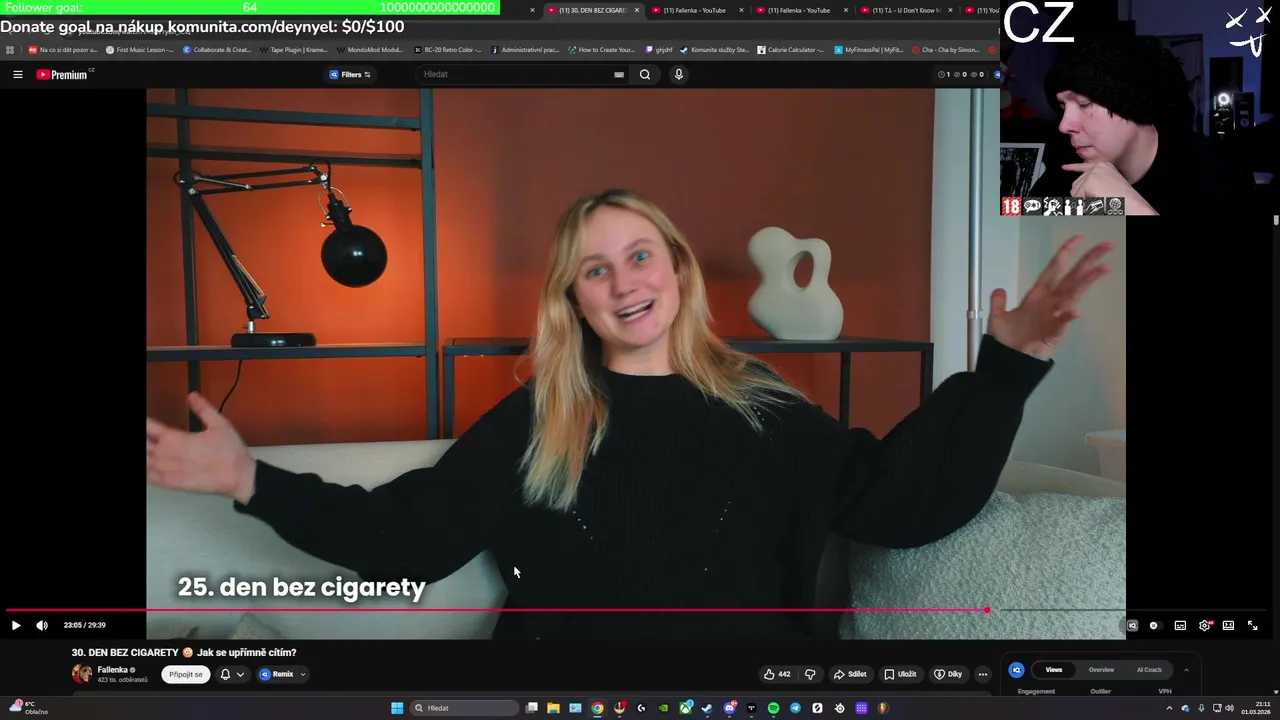Click the main page scrollbar thumb
The height and width of the screenshot is (720, 1280).
pos(1275,220)
